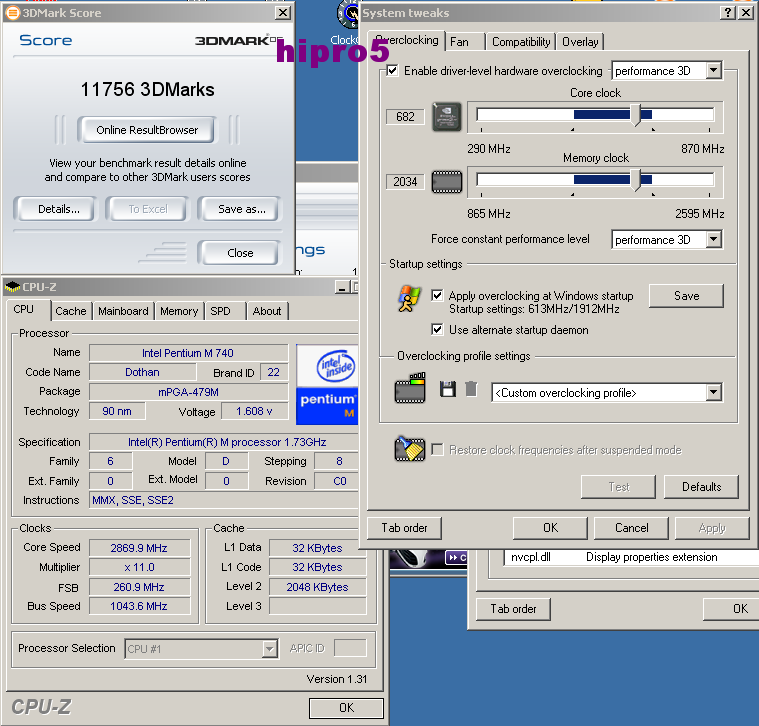Click the Core clock slider handle
The width and height of the screenshot is (759, 726).
[636, 115]
